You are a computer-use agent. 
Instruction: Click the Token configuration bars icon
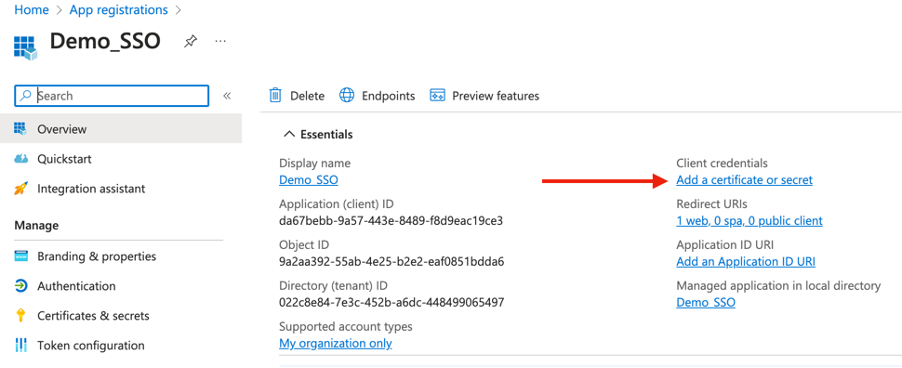tap(21, 346)
